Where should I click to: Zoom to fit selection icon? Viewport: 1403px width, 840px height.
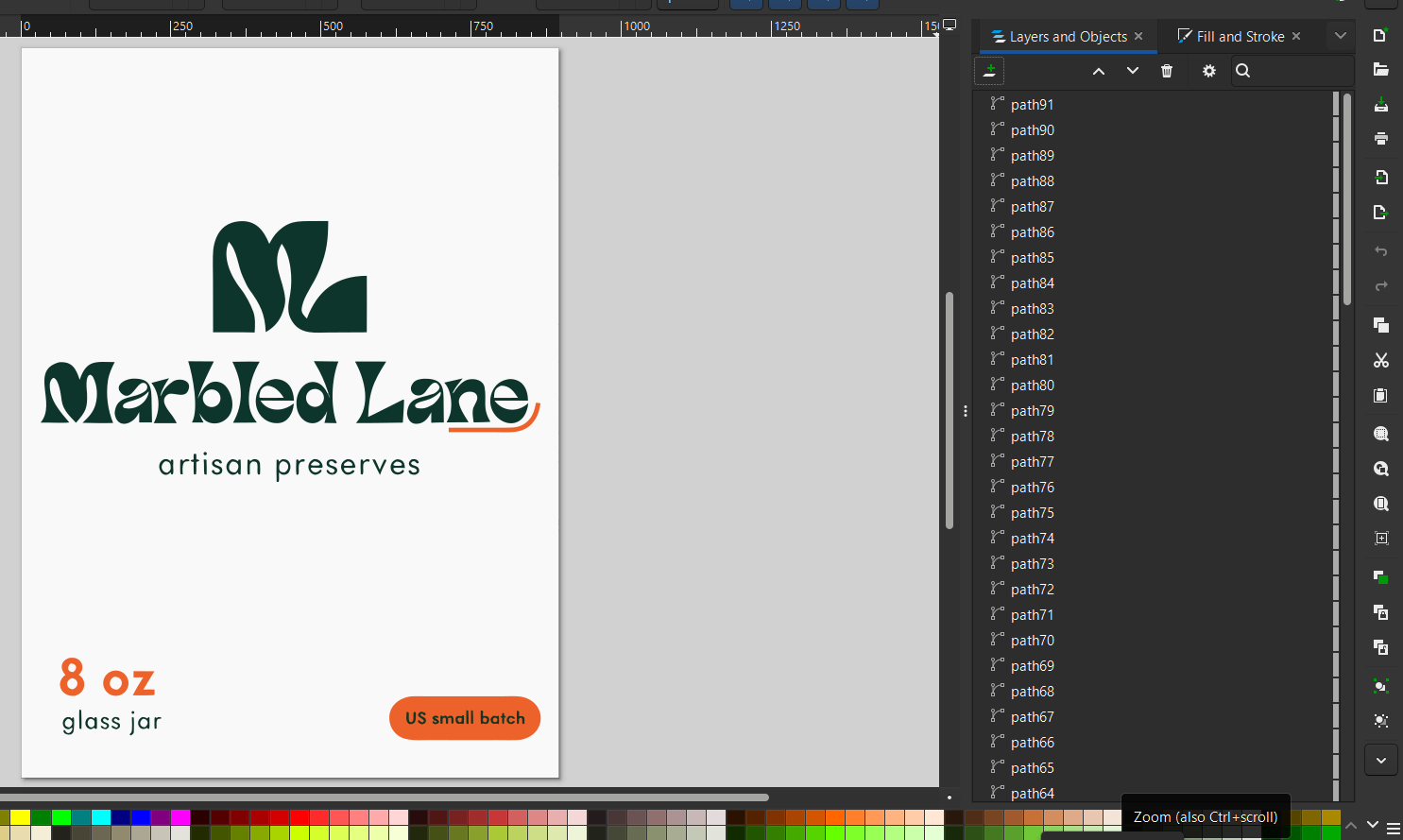pyautogui.click(x=1380, y=434)
